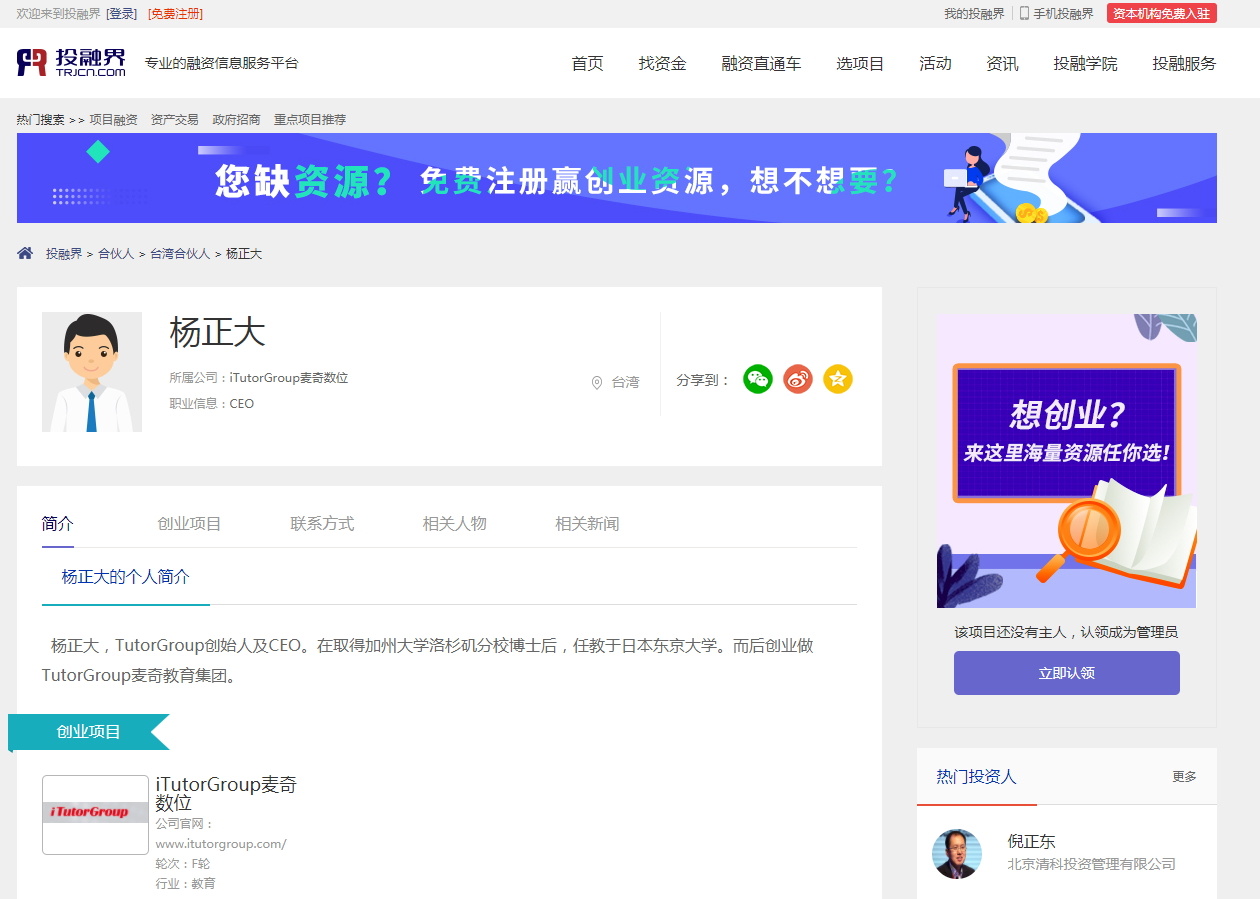Image resolution: width=1260 pixels, height=899 pixels.
Task: Click the home icon in breadcrumb
Action: pos(25,253)
